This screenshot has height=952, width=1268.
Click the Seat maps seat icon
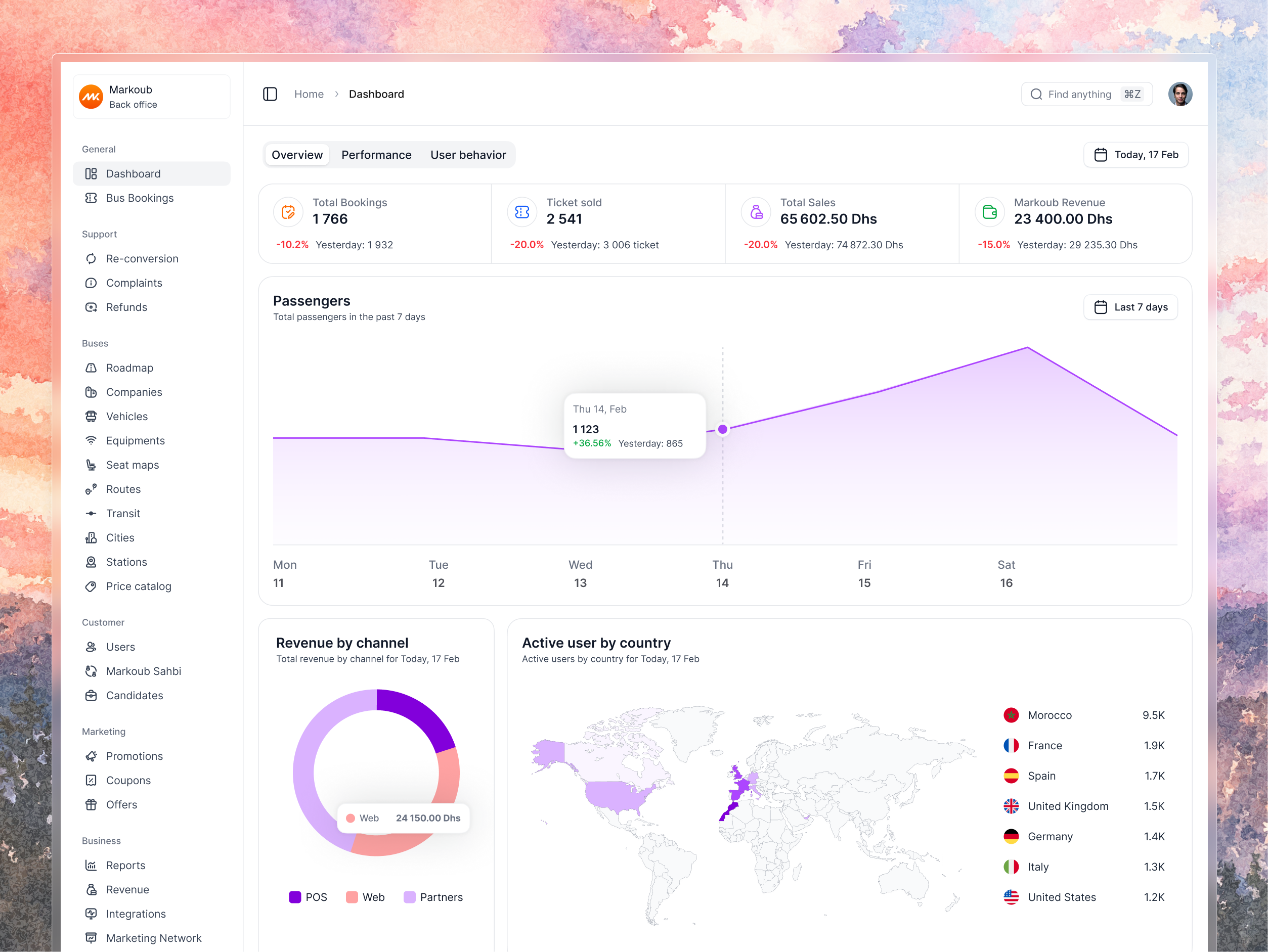91,465
